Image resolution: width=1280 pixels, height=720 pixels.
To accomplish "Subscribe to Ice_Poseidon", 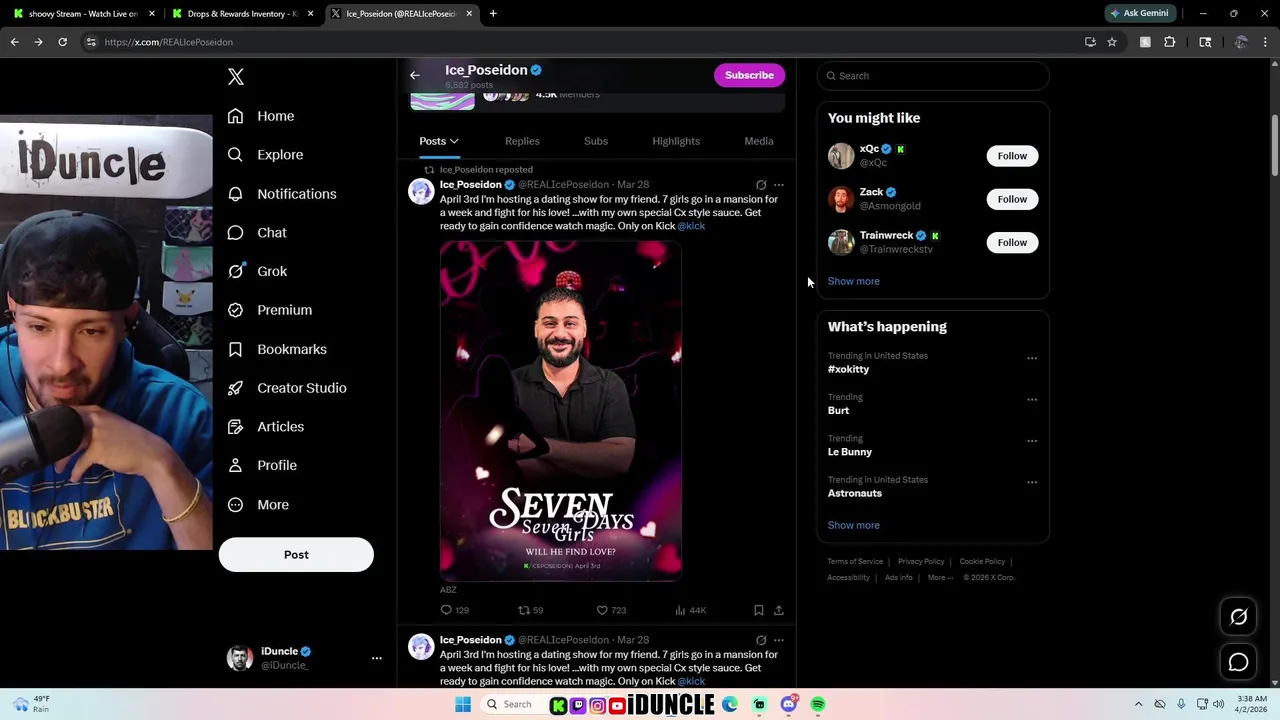I will tap(749, 75).
